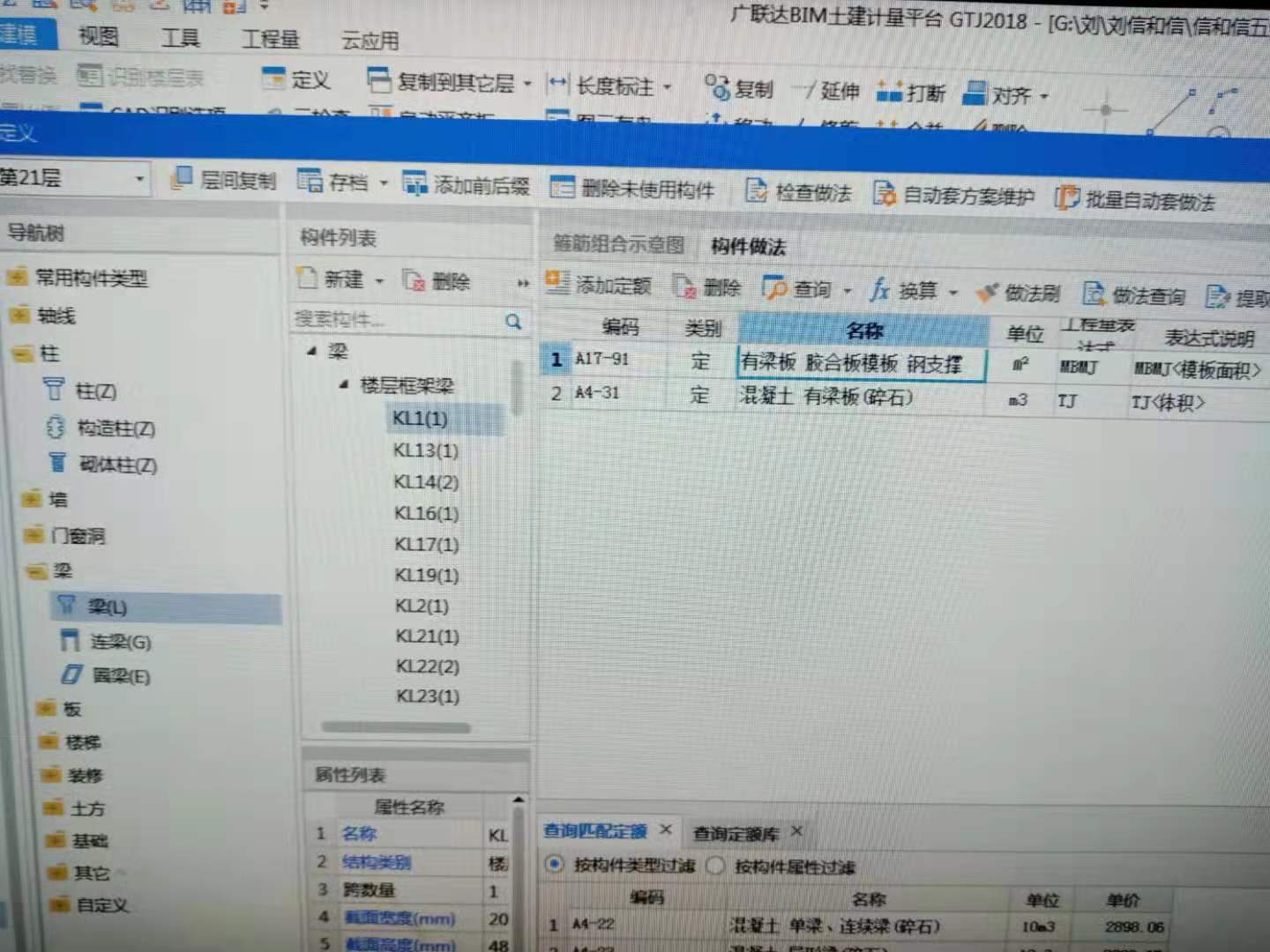Open the 新建 dropdown arrow
The width and height of the screenshot is (1270, 952).
[x=379, y=280]
